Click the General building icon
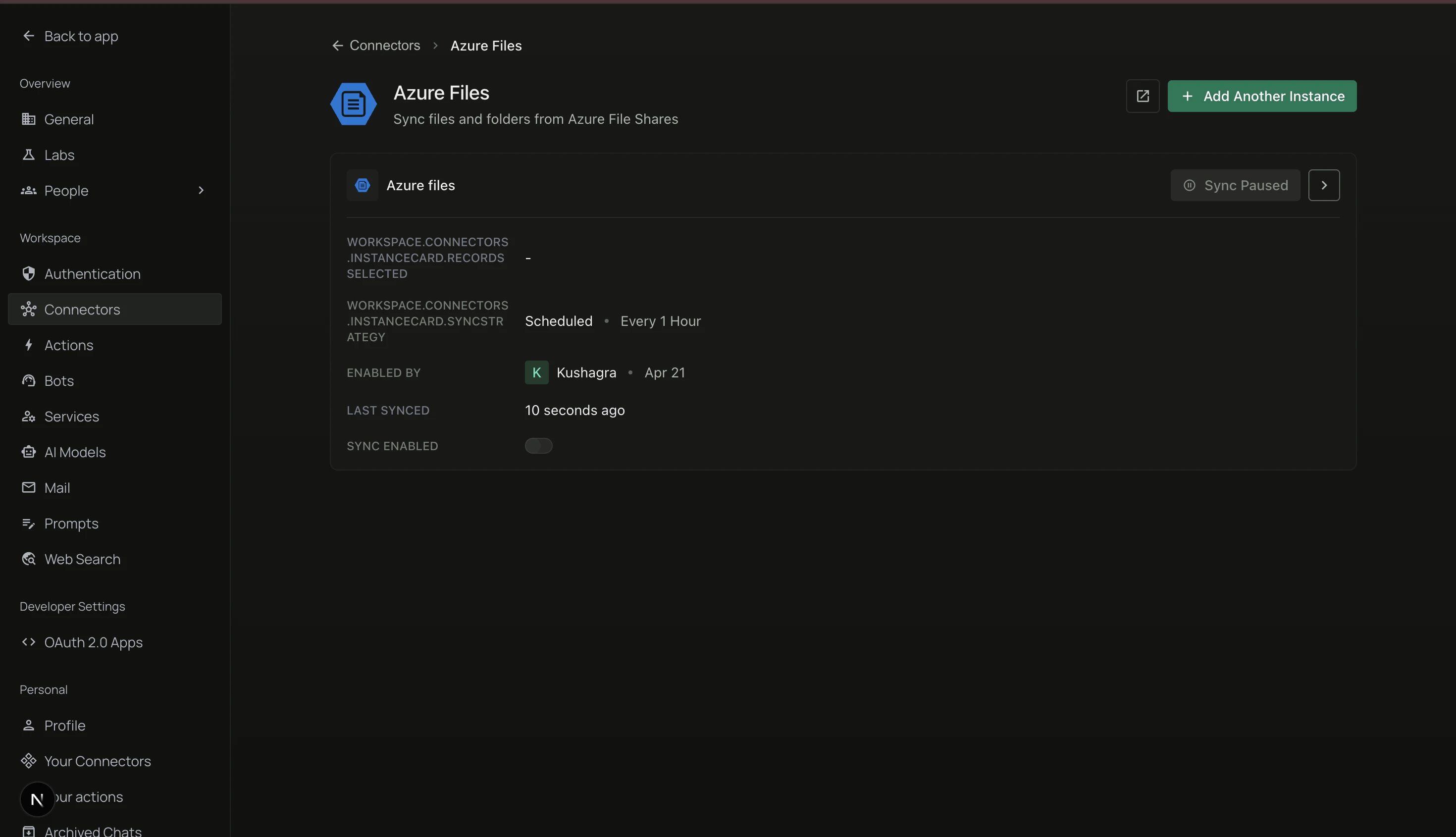 (x=29, y=119)
